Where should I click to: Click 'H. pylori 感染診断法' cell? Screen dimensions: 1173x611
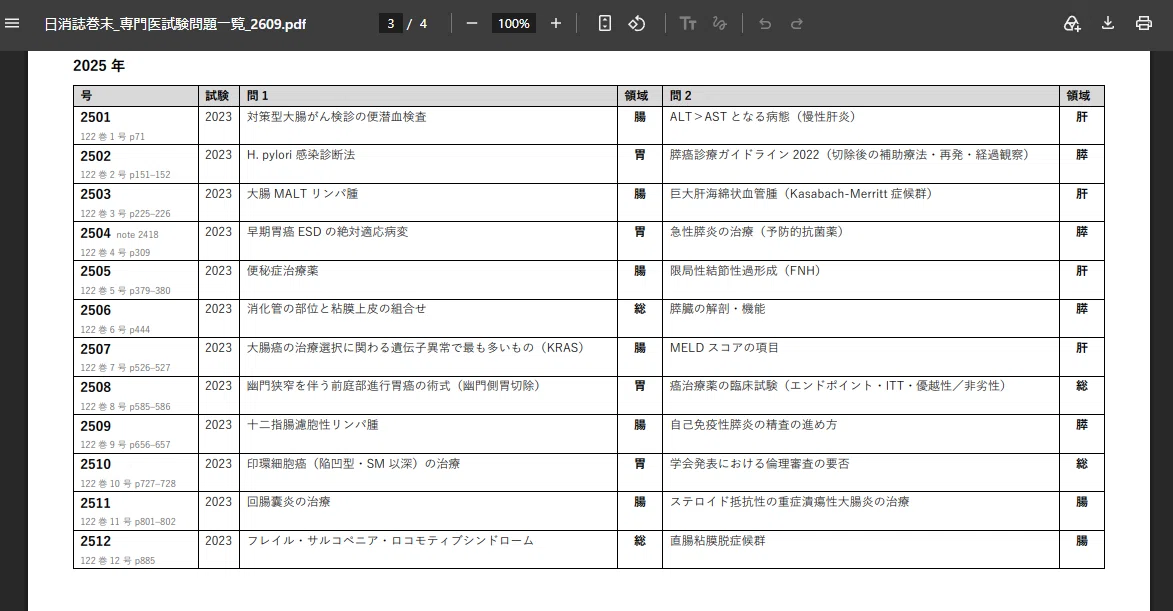(x=301, y=155)
